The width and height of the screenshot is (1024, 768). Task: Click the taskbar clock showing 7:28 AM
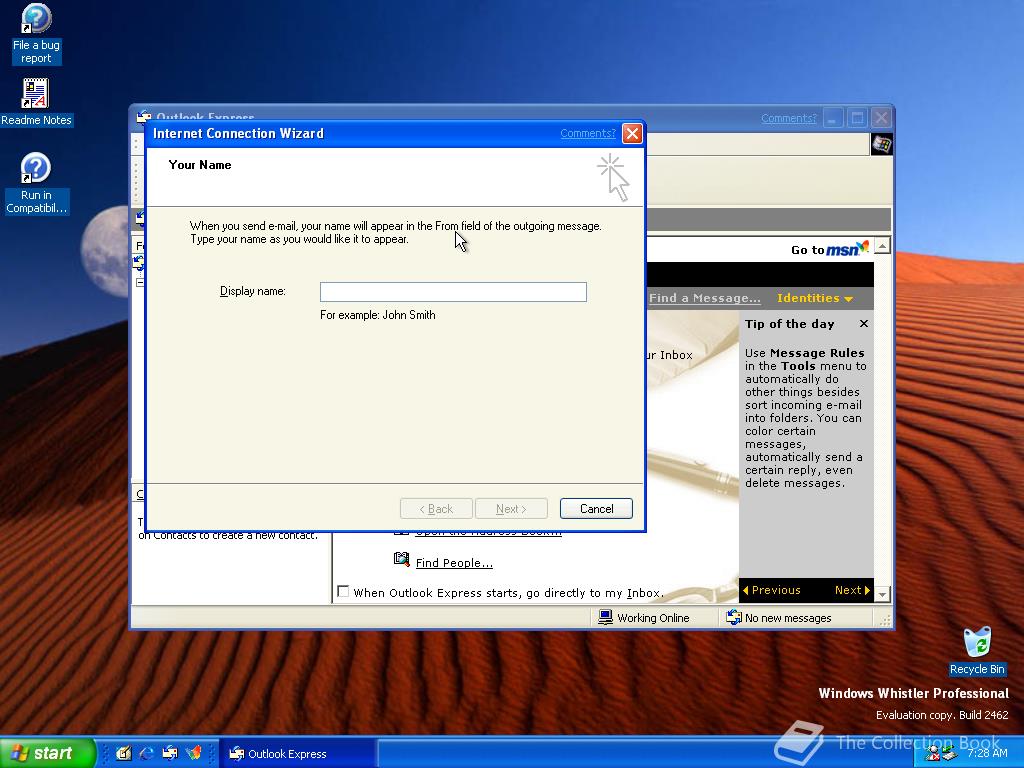987,753
